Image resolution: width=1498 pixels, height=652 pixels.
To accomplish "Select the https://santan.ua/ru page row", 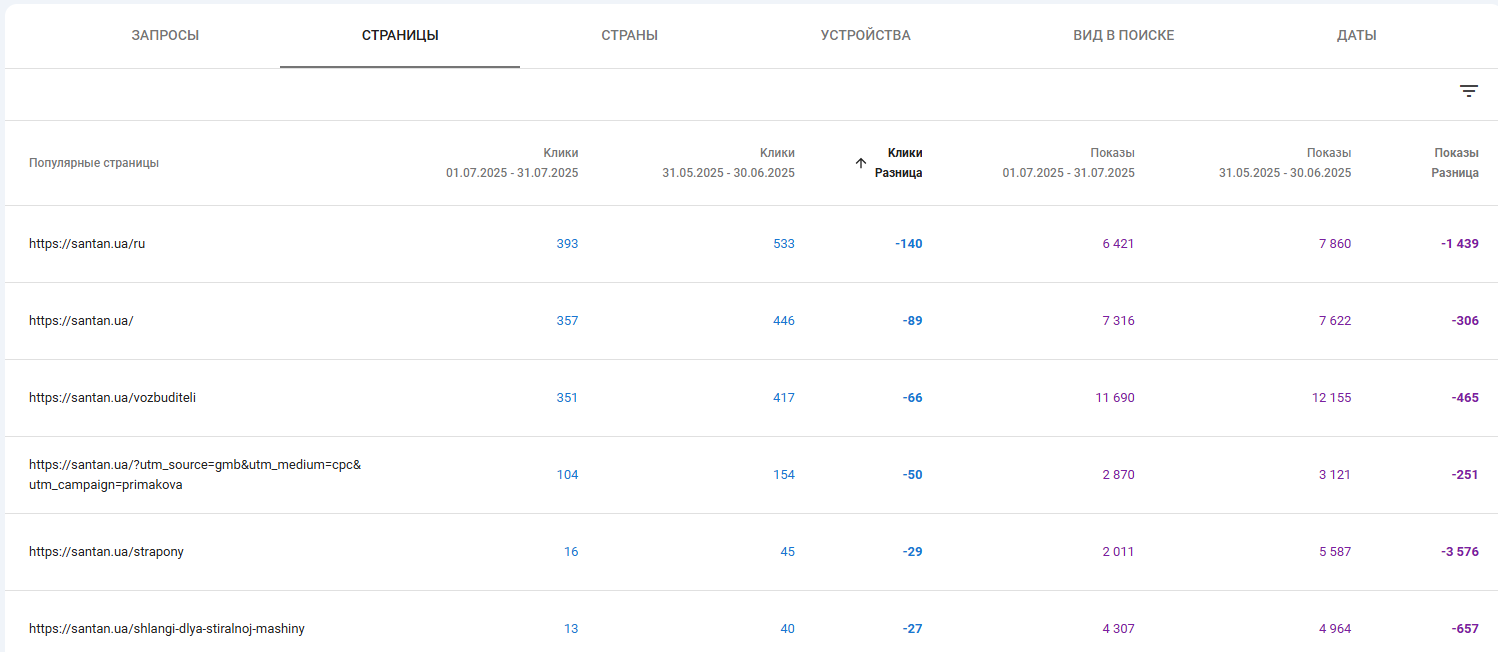I will coord(751,244).
